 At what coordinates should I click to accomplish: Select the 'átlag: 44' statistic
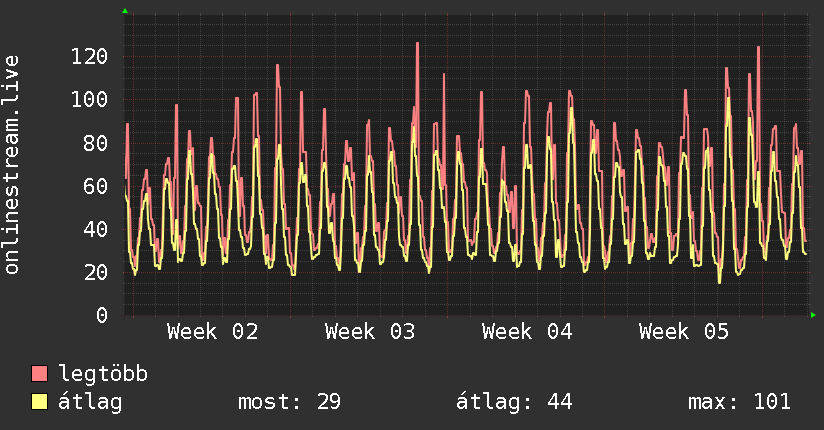513,402
